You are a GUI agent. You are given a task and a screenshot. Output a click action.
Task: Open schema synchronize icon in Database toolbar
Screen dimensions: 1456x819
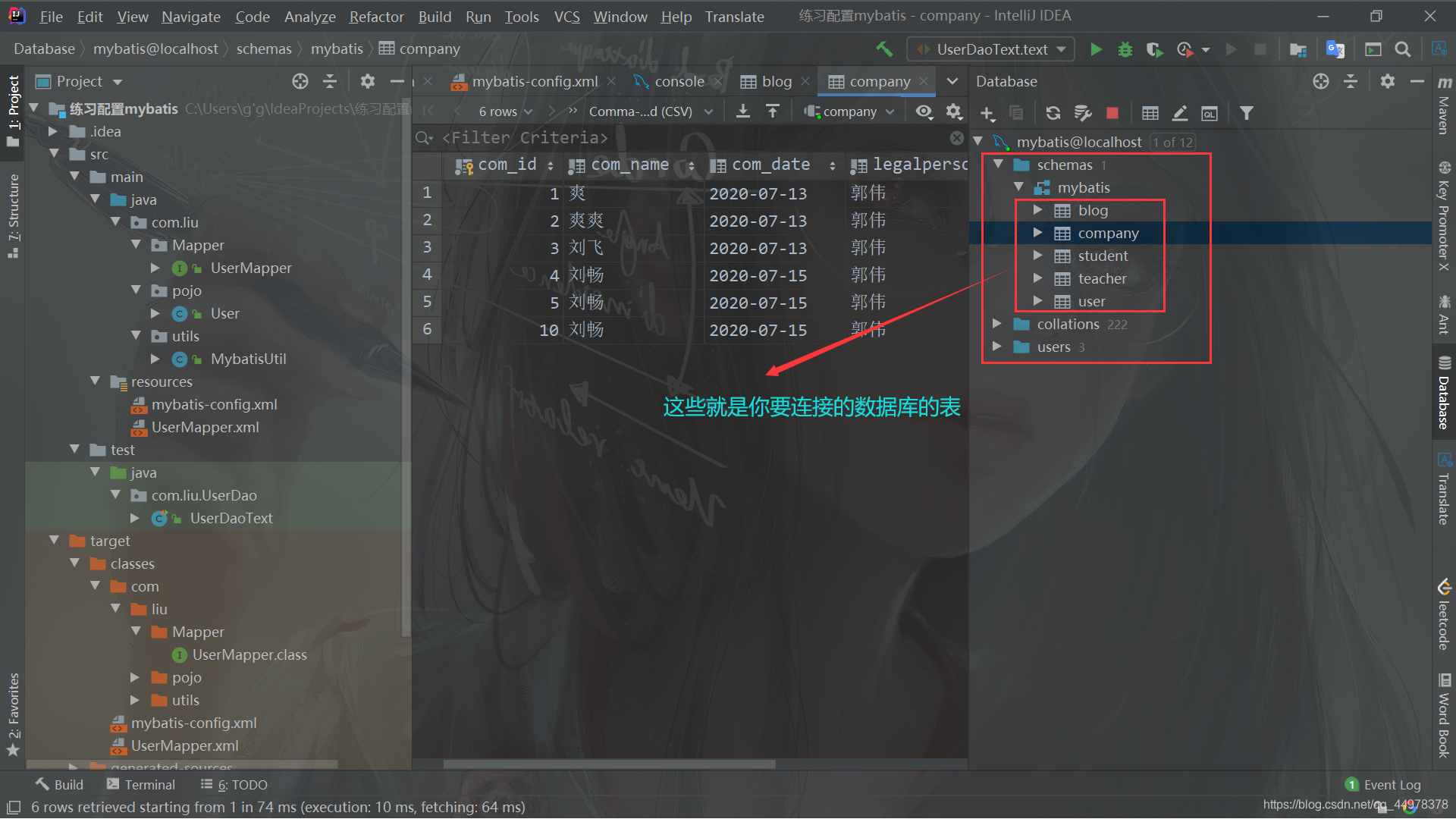(x=1083, y=113)
